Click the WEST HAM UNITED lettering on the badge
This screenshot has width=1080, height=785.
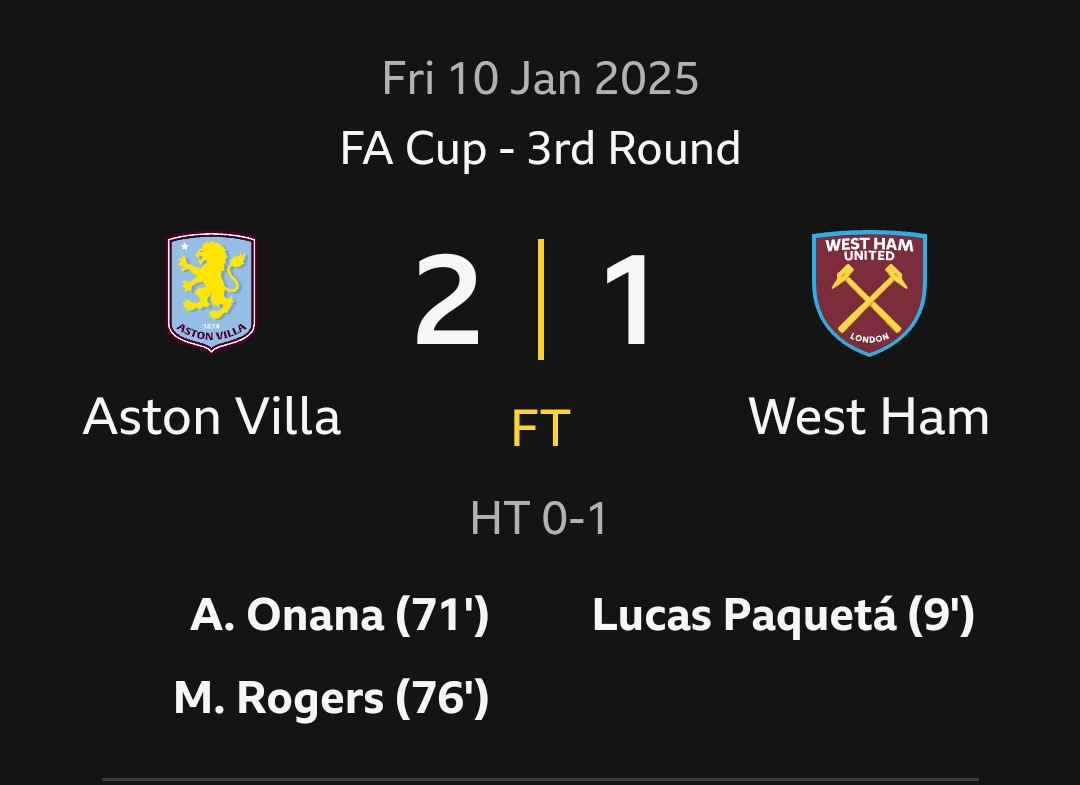point(869,249)
